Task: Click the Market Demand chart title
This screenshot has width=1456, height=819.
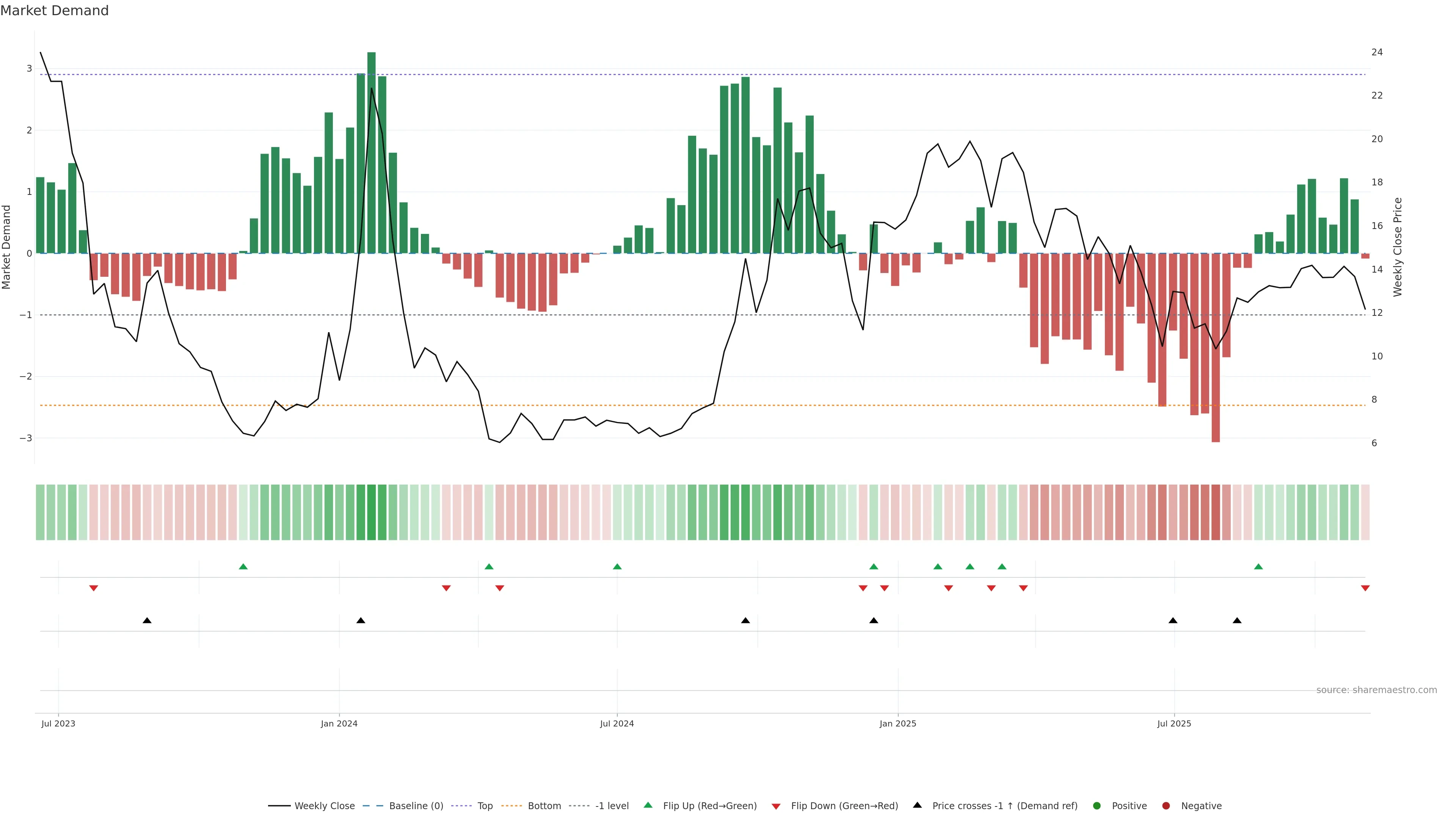Action: (x=54, y=11)
